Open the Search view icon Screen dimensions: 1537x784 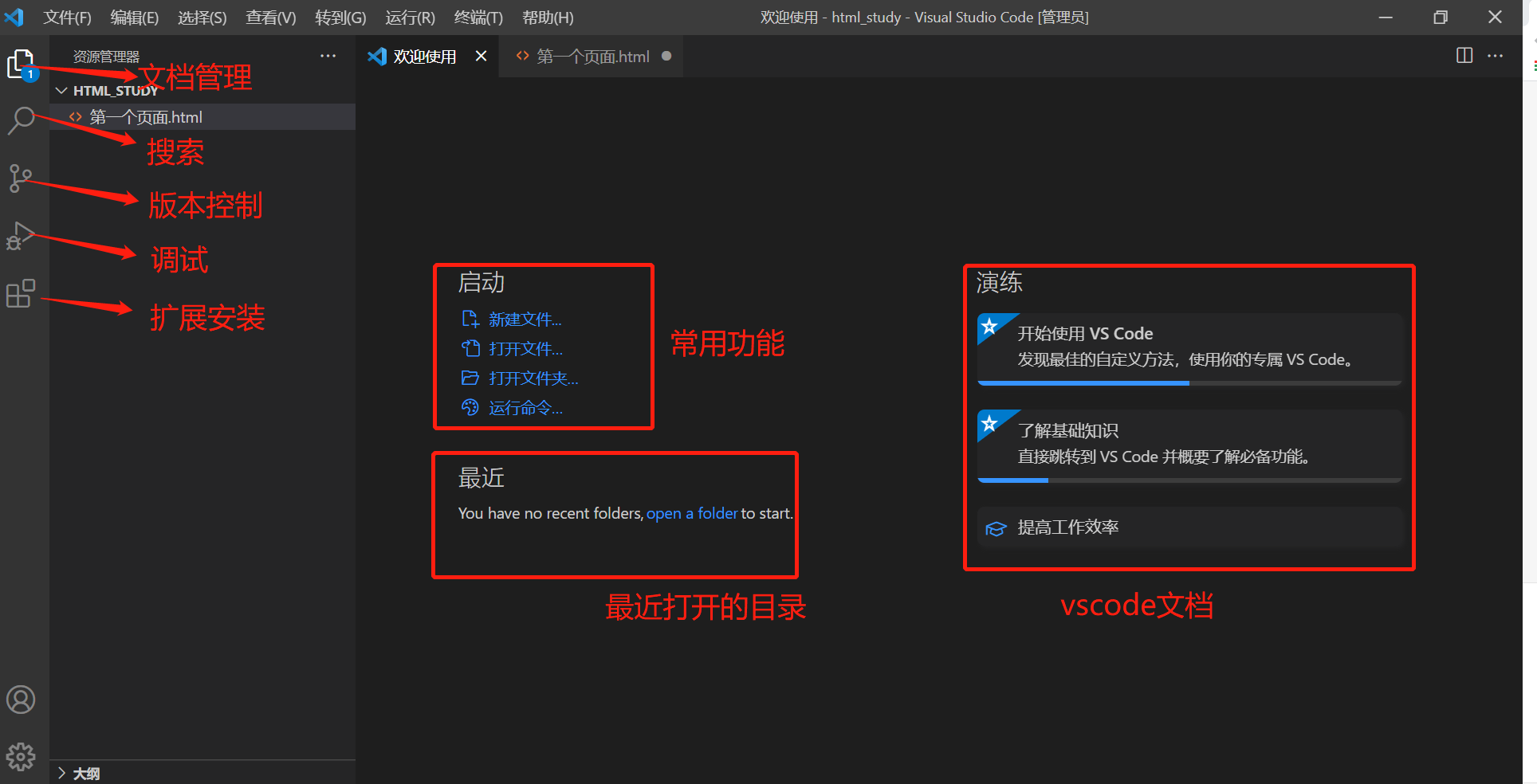point(21,121)
